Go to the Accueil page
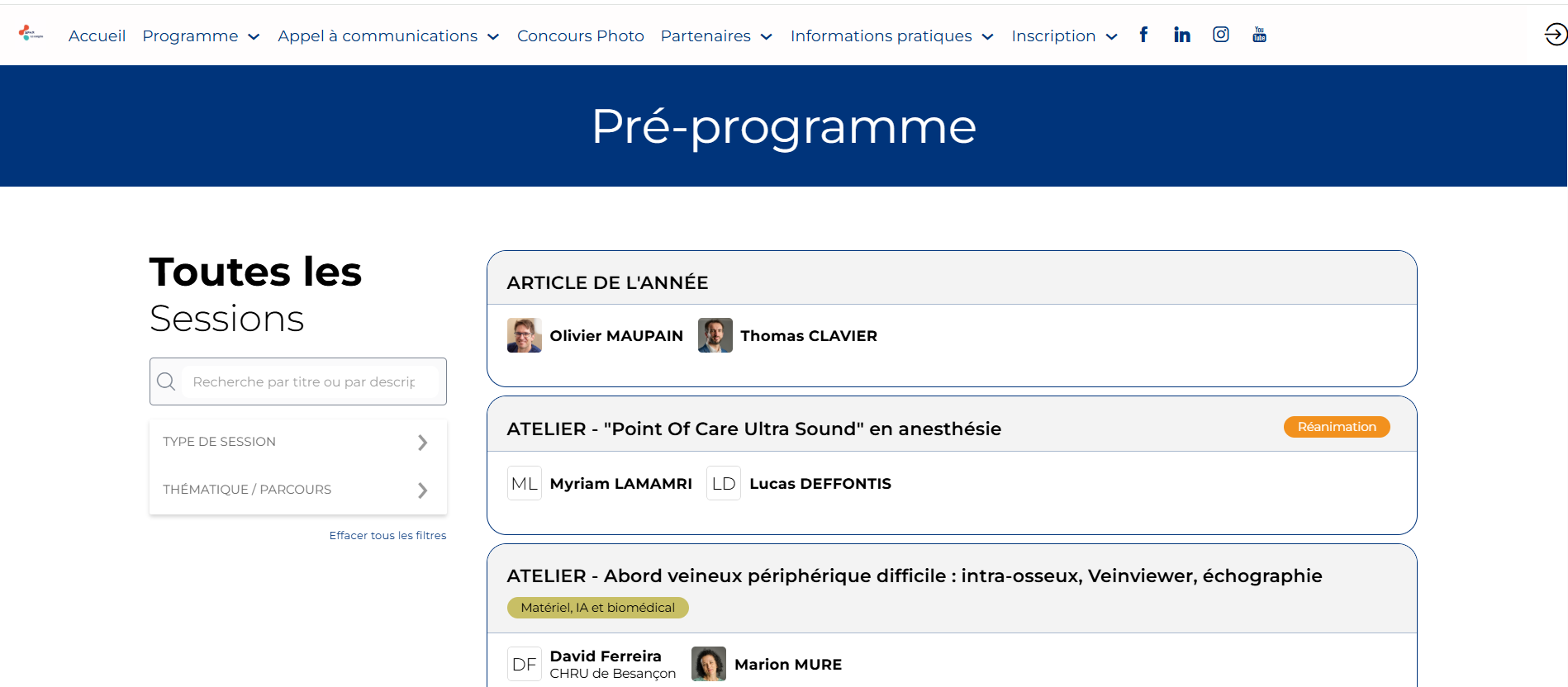 tap(97, 36)
